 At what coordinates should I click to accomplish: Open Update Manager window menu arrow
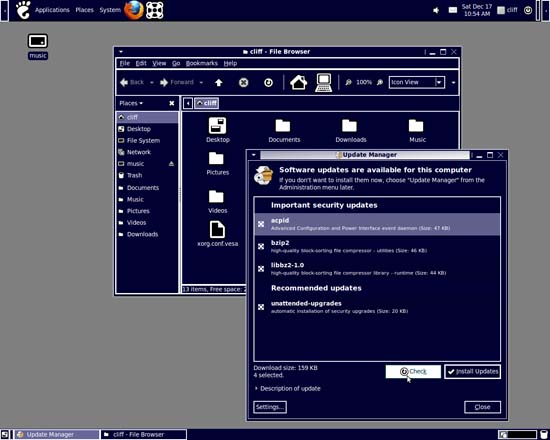point(254,155)
